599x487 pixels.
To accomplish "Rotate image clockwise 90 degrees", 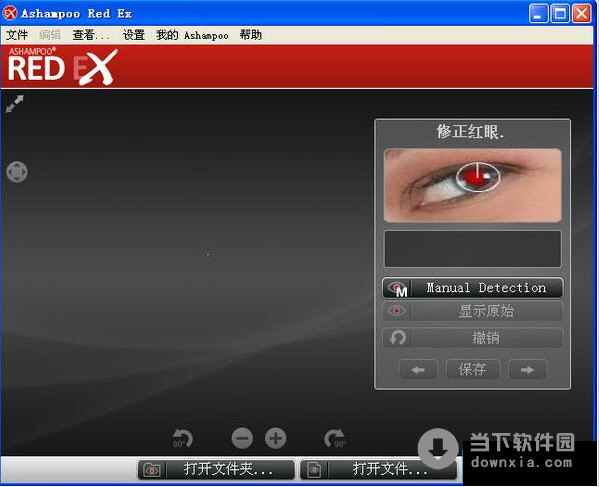I will pos(335,438).
